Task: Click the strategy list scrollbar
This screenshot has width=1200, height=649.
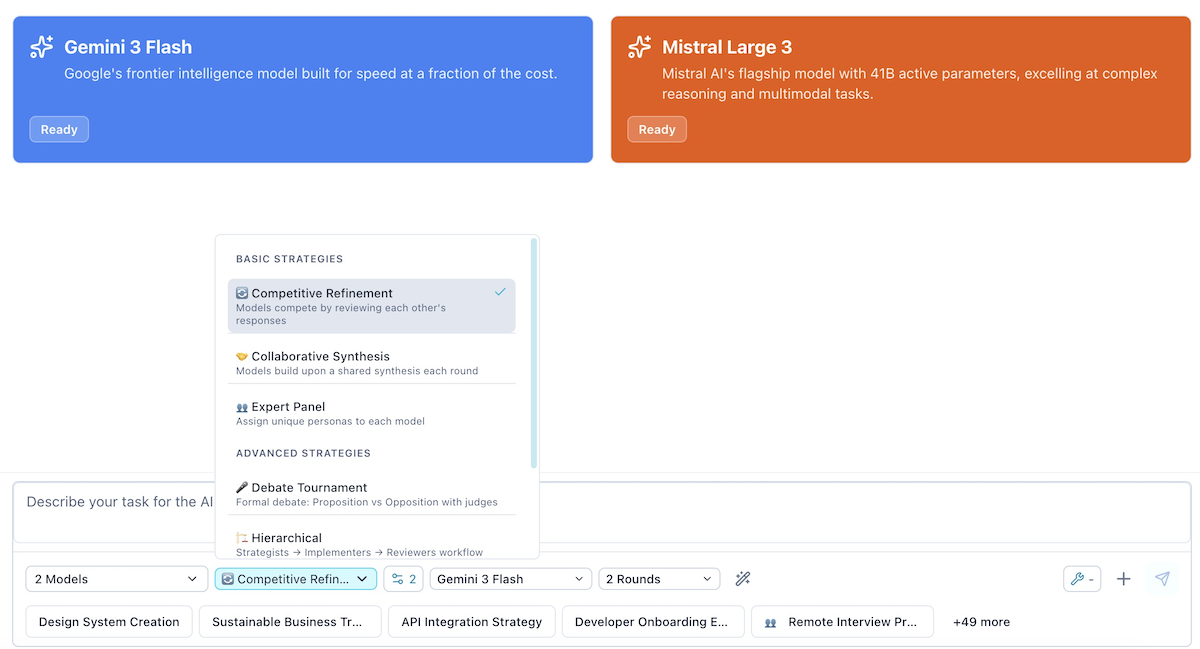Action: (534, 353)
